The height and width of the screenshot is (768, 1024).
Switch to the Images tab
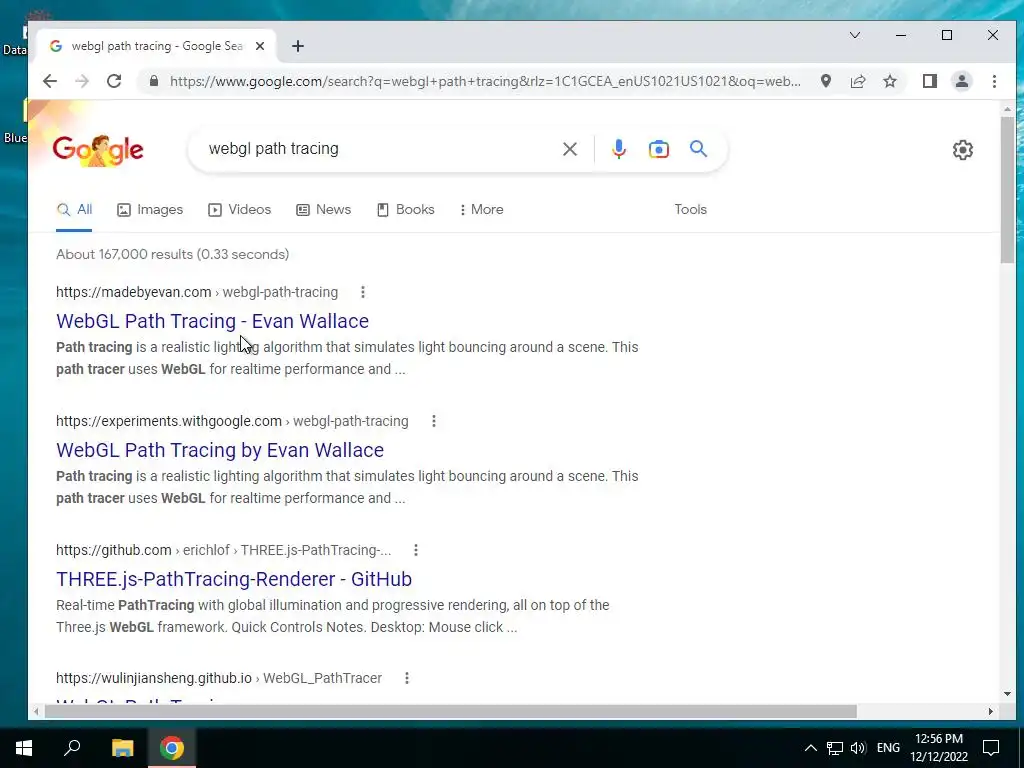[x=150, y=210]
